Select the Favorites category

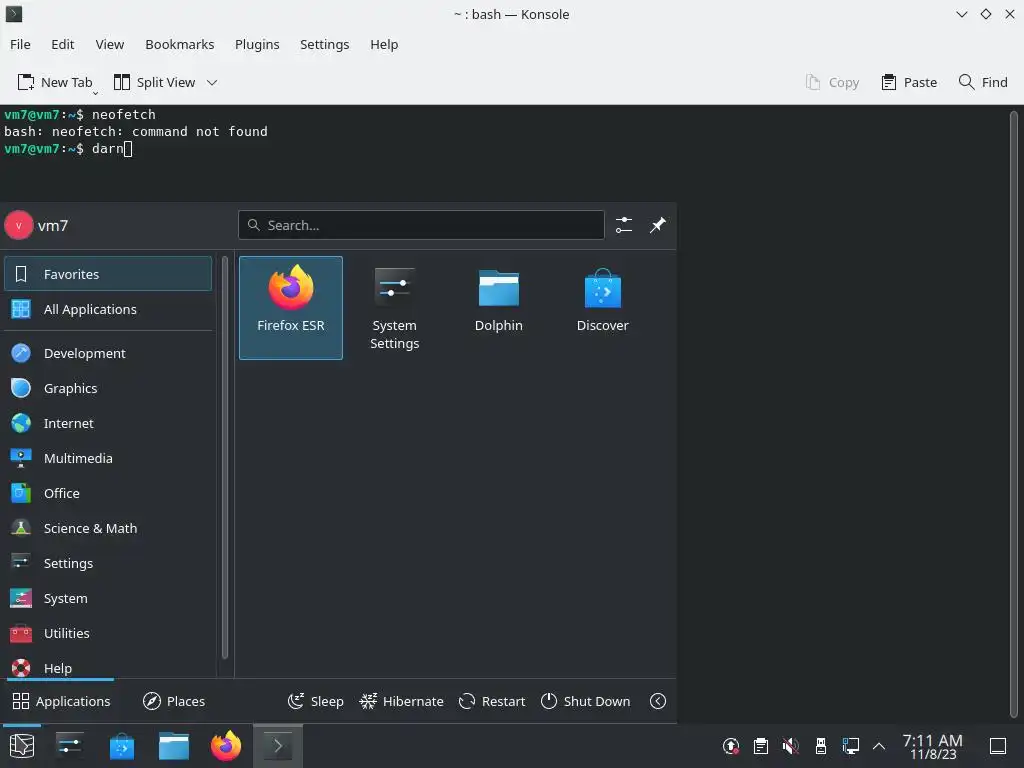[108, 274]
